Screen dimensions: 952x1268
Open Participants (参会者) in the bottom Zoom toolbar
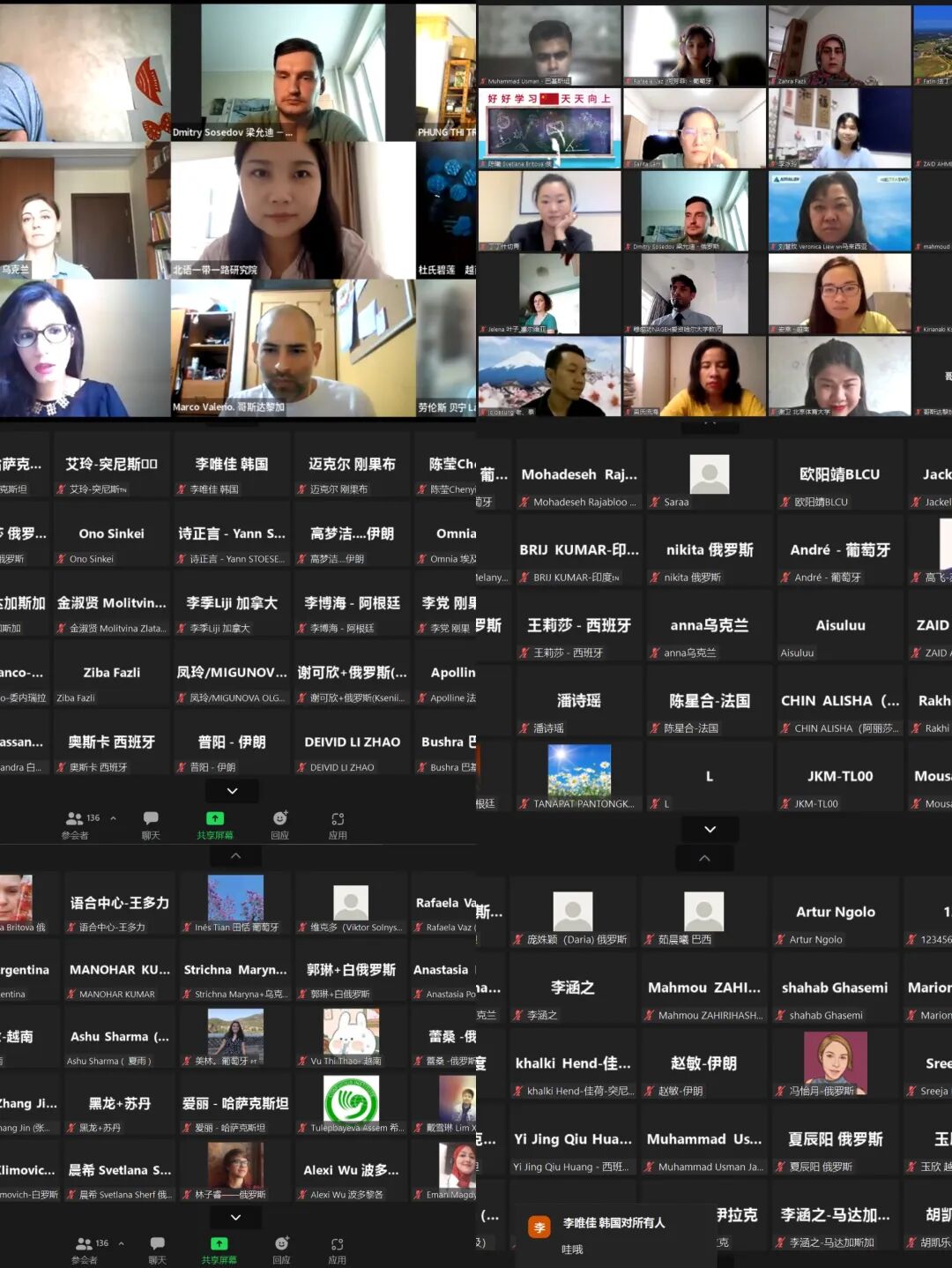coord(85,1250)
